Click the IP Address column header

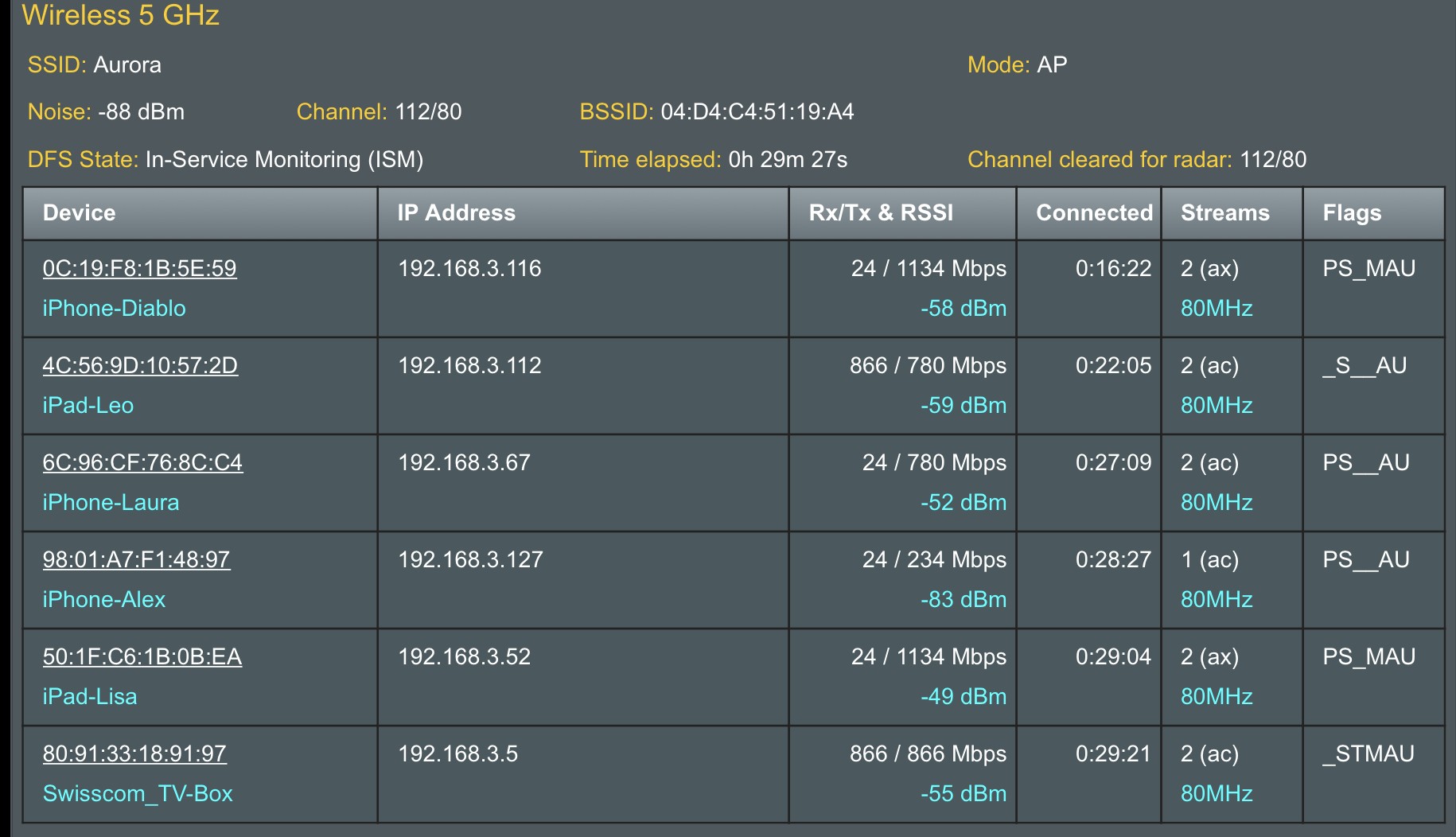coord(456,212)
